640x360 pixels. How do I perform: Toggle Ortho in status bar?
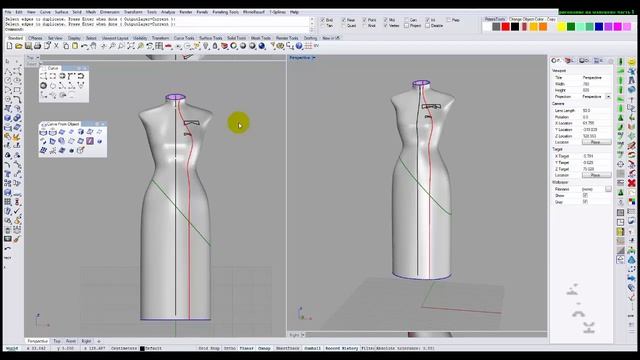click(x=230, y=349)
